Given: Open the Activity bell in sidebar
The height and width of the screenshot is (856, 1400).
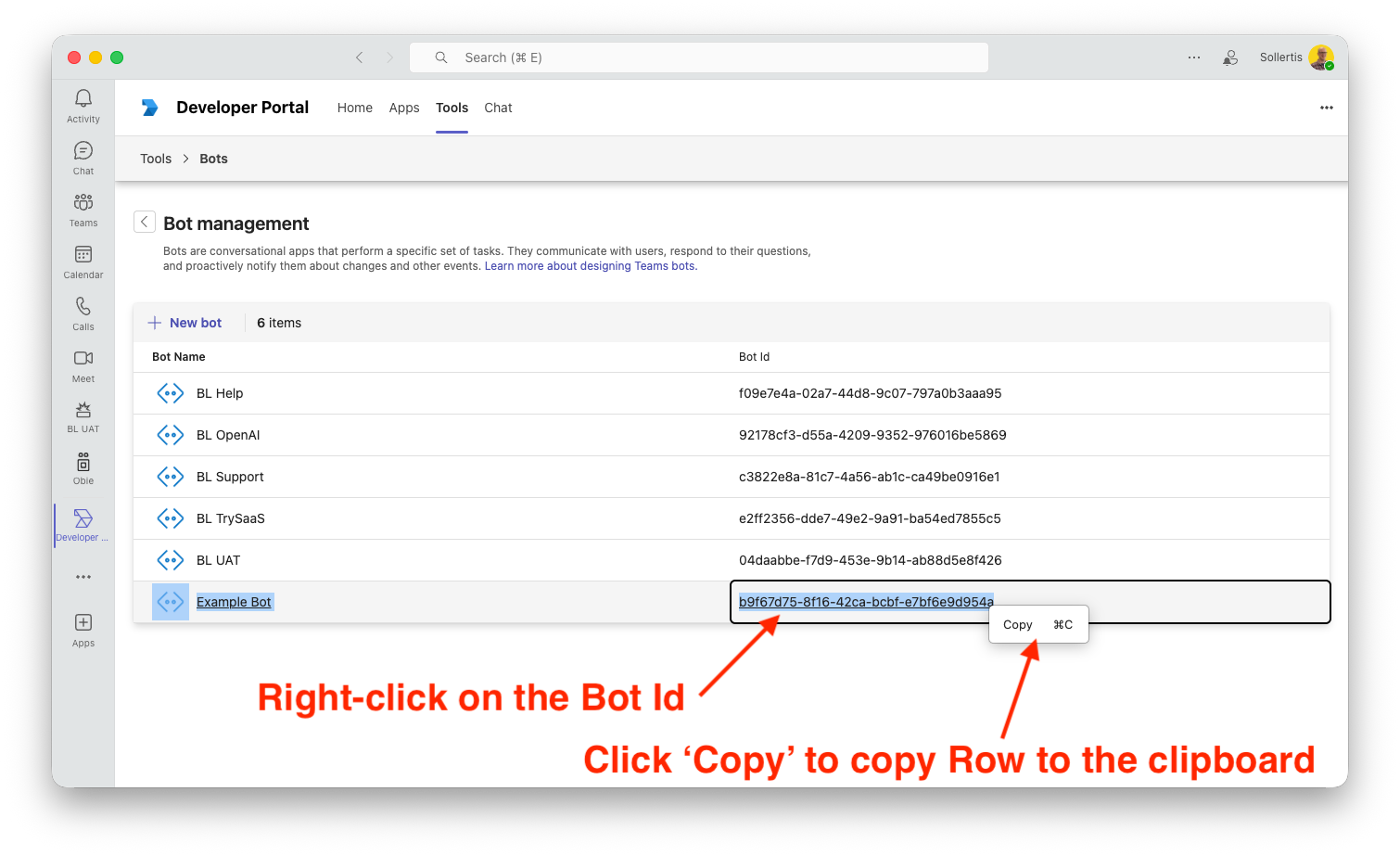Looking at the screenshot, I should 83,106.
